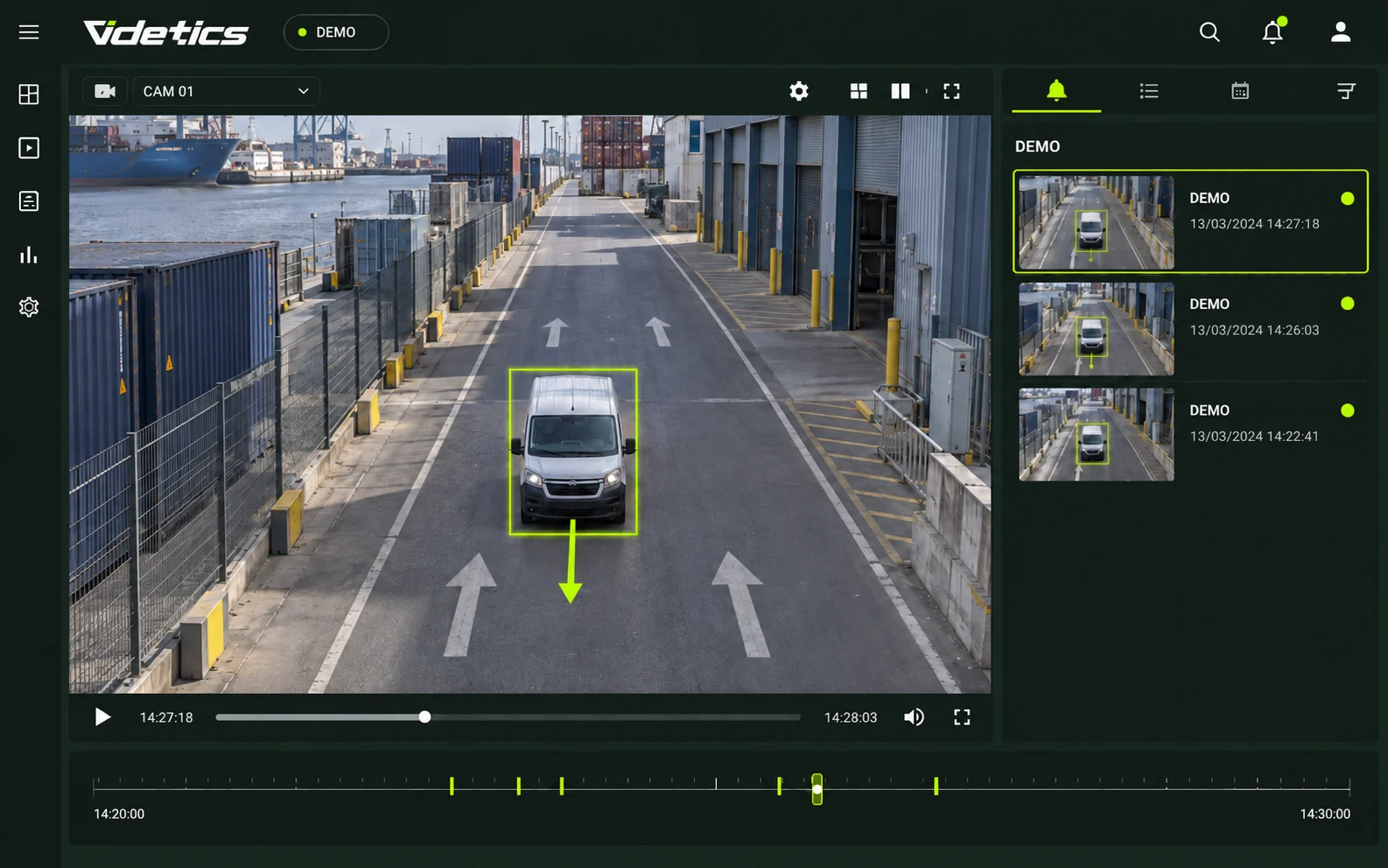Select event thumbnail at 14:26:03
Viewport: 1388px width, 868px height.
click(x=1097, y=329)
